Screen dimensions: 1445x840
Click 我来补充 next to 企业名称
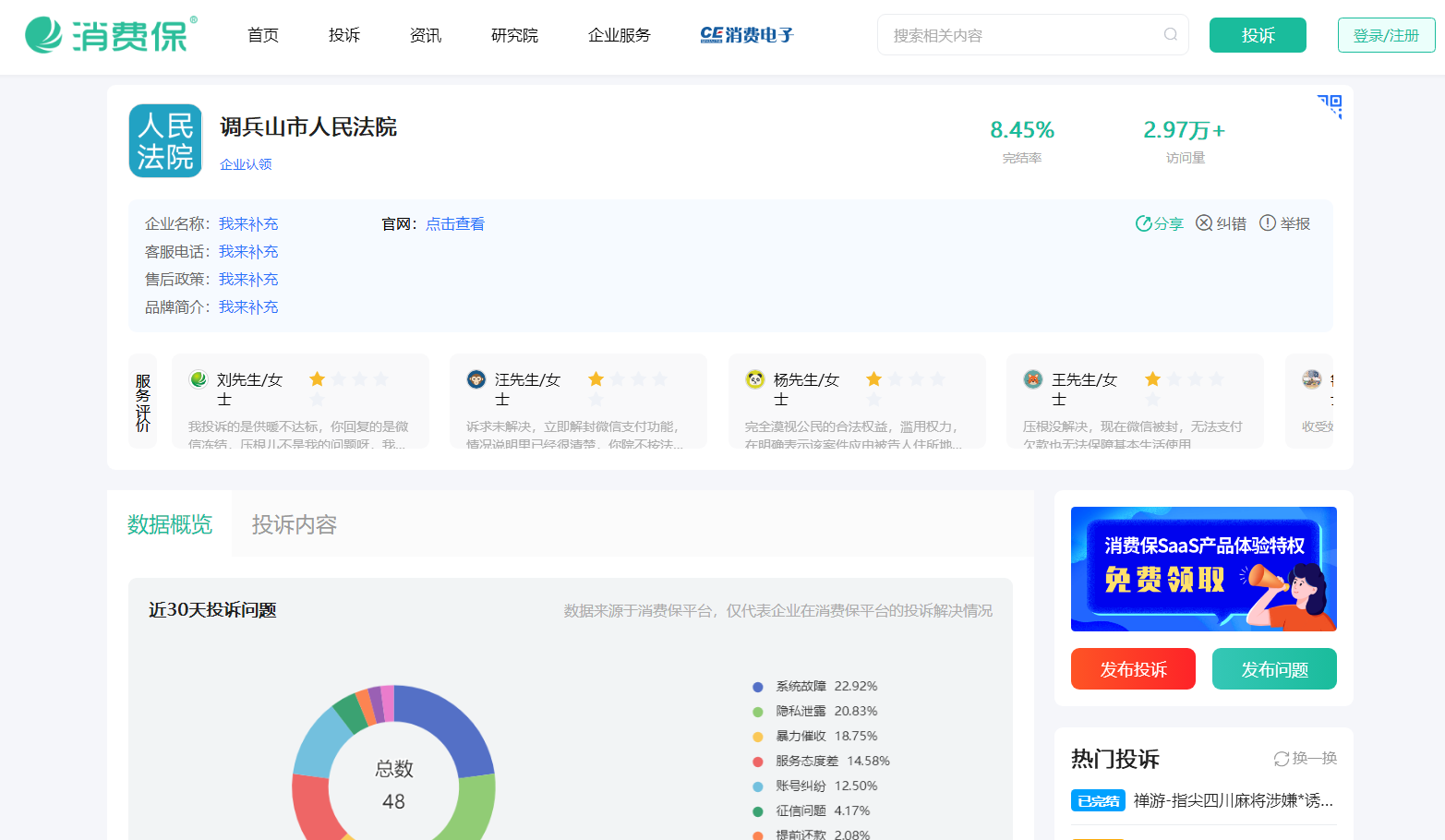[x=248, y=223]
